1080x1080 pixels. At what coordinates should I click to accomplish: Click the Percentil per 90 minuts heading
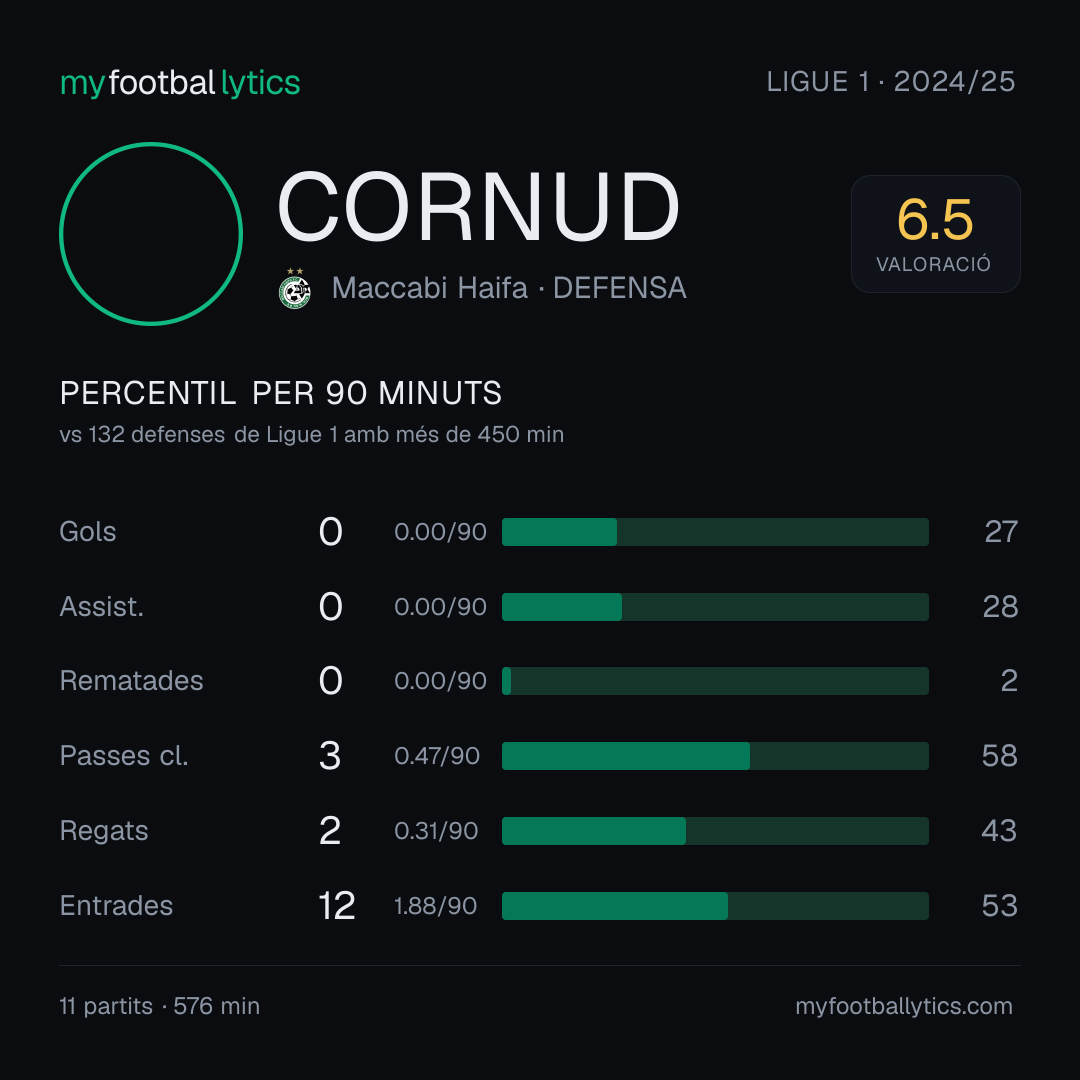pos(280,393)
